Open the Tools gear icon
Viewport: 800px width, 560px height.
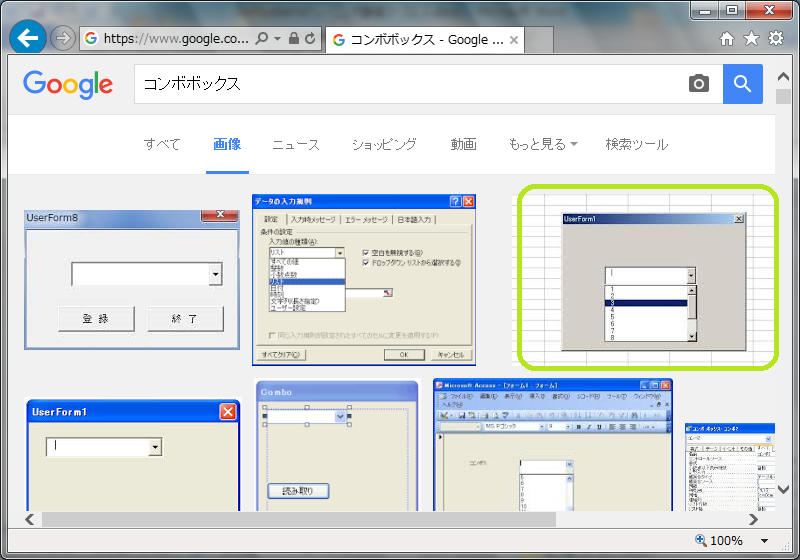click(x=776, y=38)
